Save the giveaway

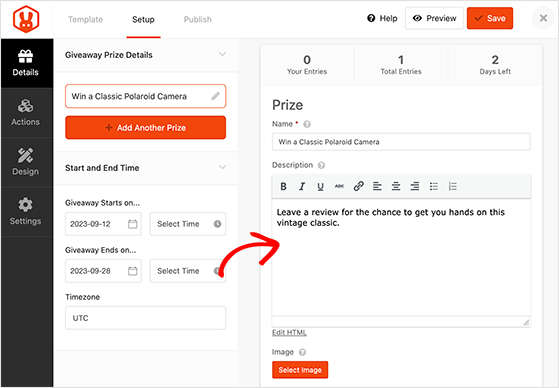490,18
